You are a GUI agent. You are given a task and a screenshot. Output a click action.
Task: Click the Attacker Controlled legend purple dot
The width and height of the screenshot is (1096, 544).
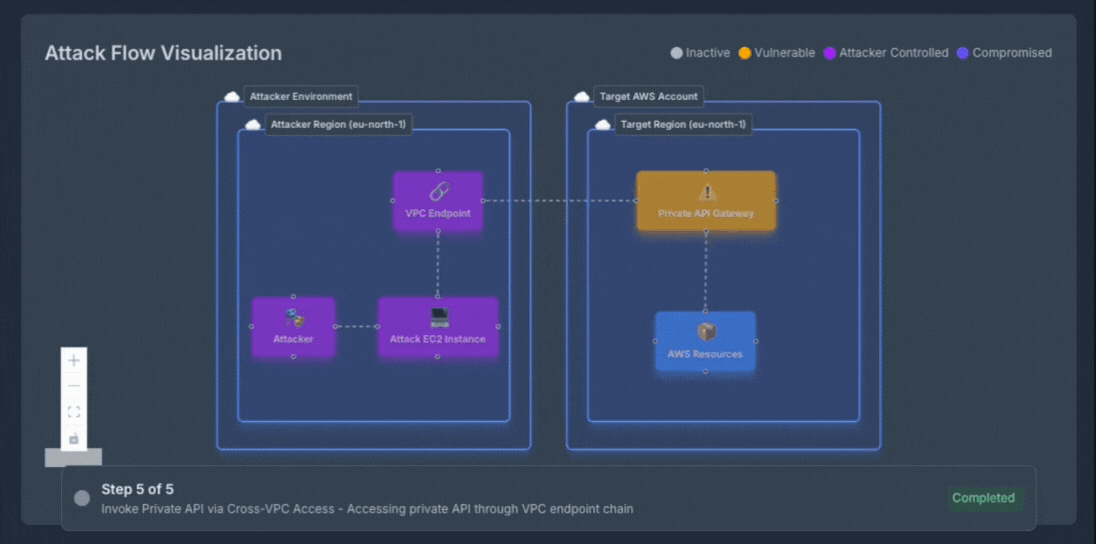click(x=830, y=53)
